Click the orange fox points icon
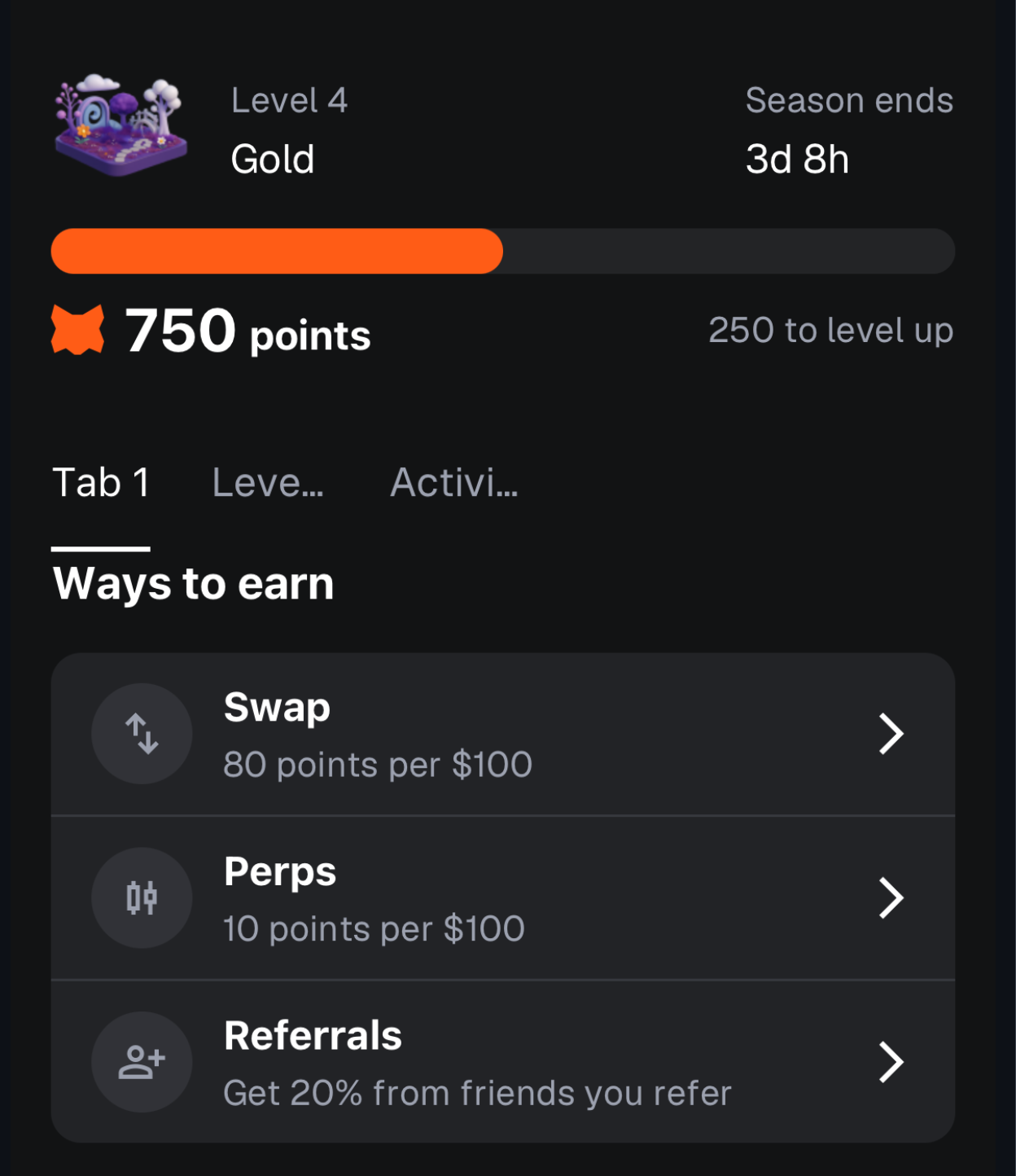1016x1176 pixels. tap(78, 330)
